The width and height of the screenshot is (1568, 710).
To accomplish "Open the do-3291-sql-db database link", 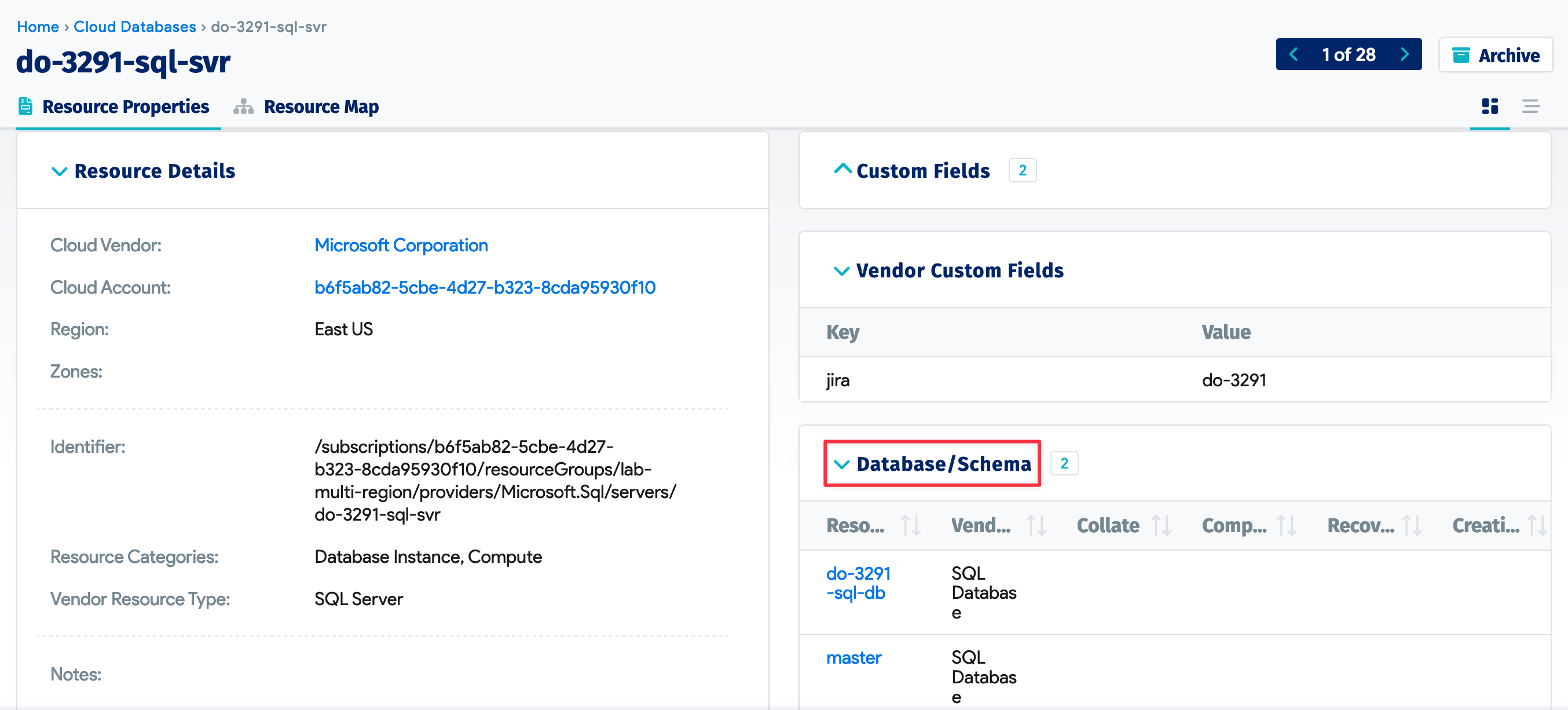I will point(858,582).
